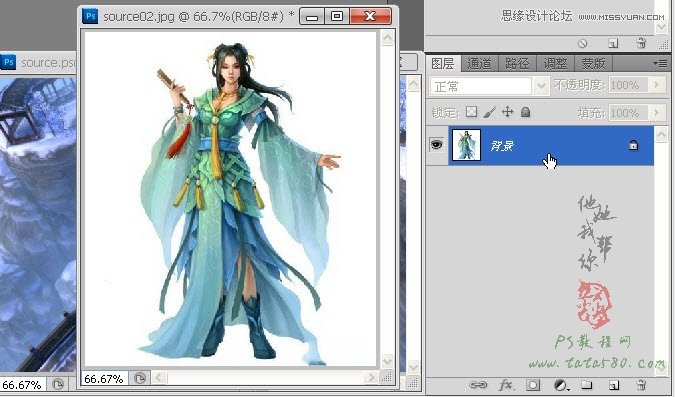The width and height of the screenshot is (675, 397).
Task: Click the upper panel's clear (no-entry) icon
Action: [x=582, y=43]
